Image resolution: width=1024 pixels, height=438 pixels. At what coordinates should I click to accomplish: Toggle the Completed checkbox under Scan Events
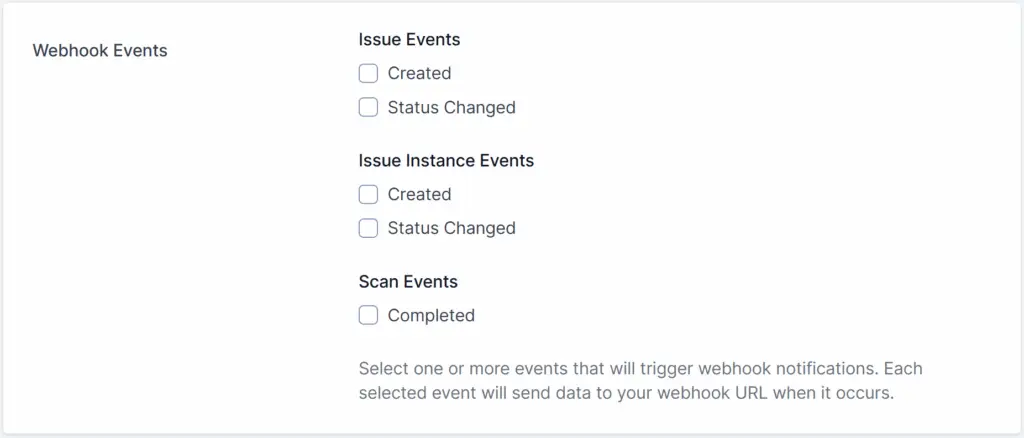pyautogui.click(x=368, y=315)
